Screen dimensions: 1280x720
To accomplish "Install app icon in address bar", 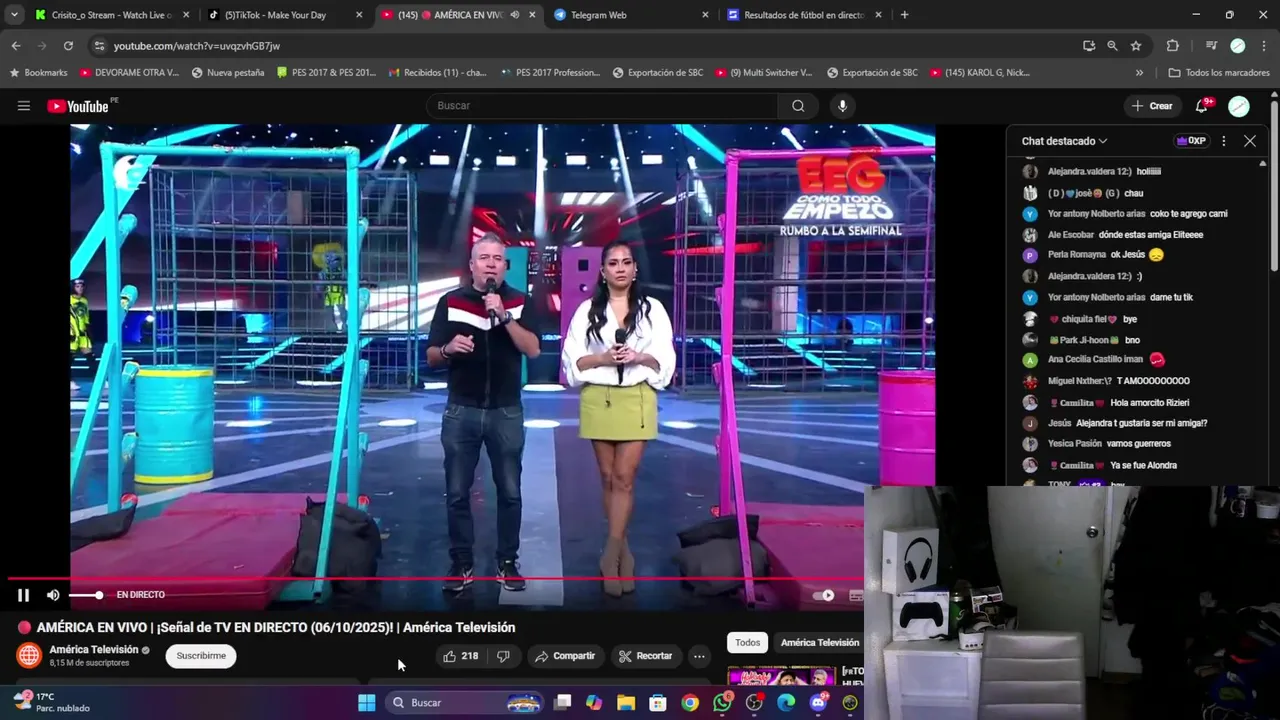I will pos(1089,46).
